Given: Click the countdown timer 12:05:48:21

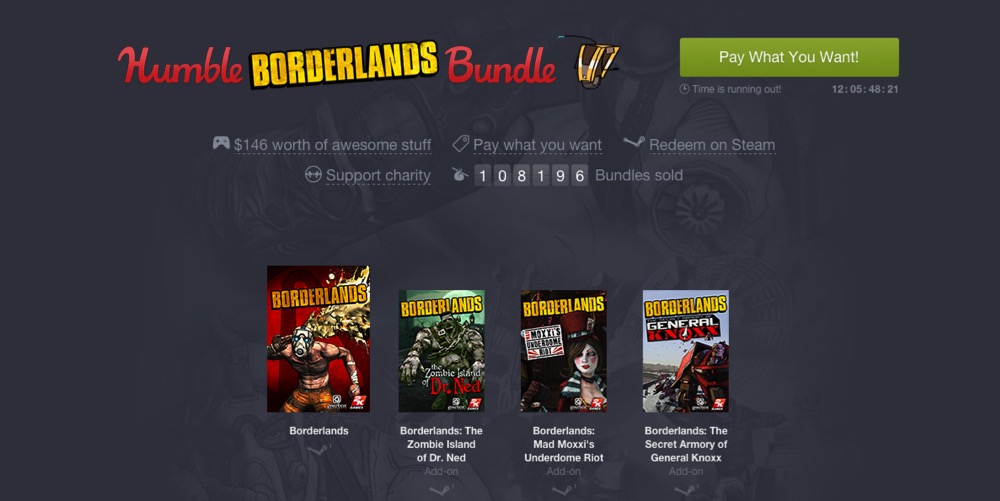Looking at the screenshot, I should [865, 89].
